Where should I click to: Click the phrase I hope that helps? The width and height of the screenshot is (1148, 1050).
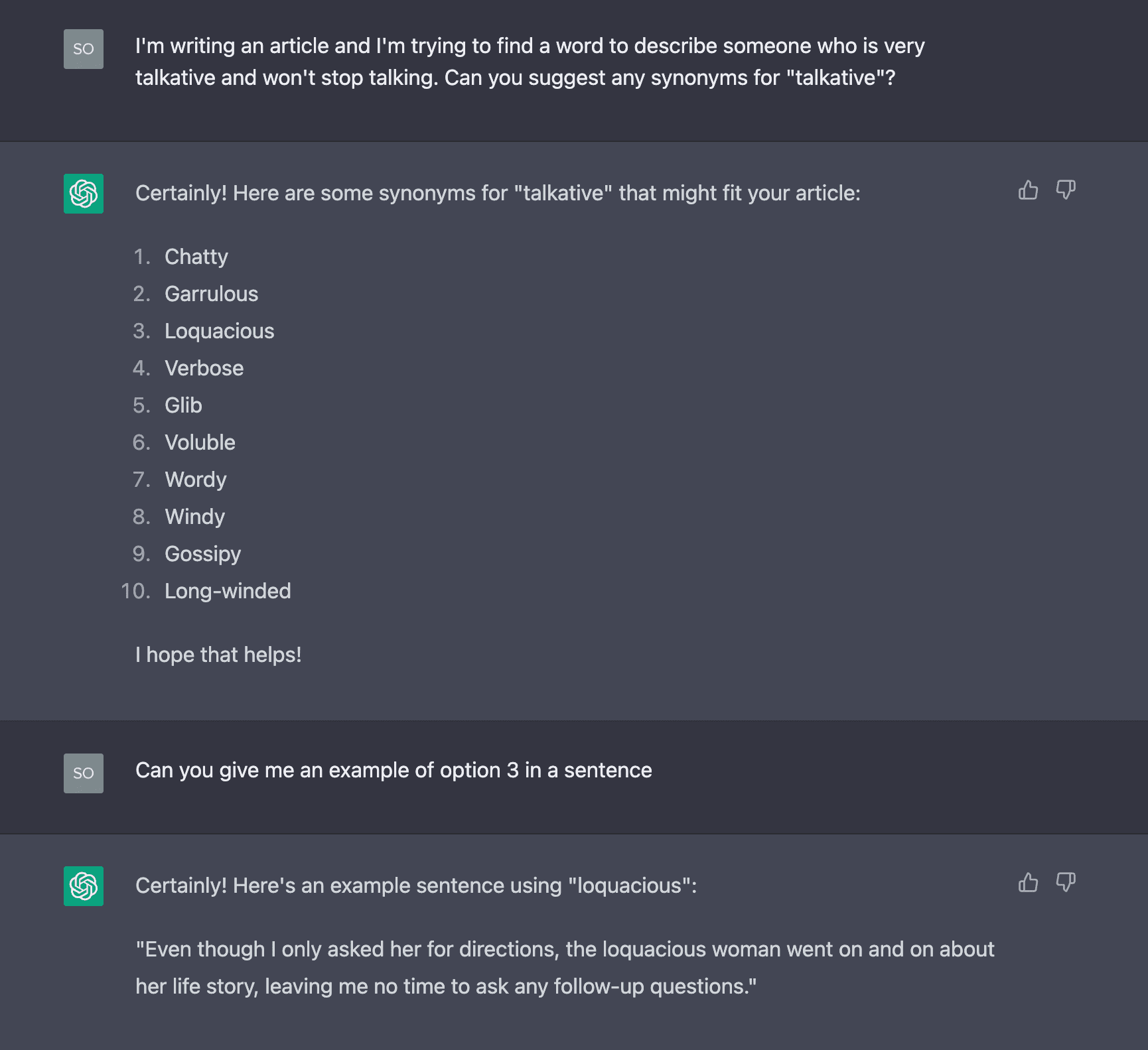[218, 654]
